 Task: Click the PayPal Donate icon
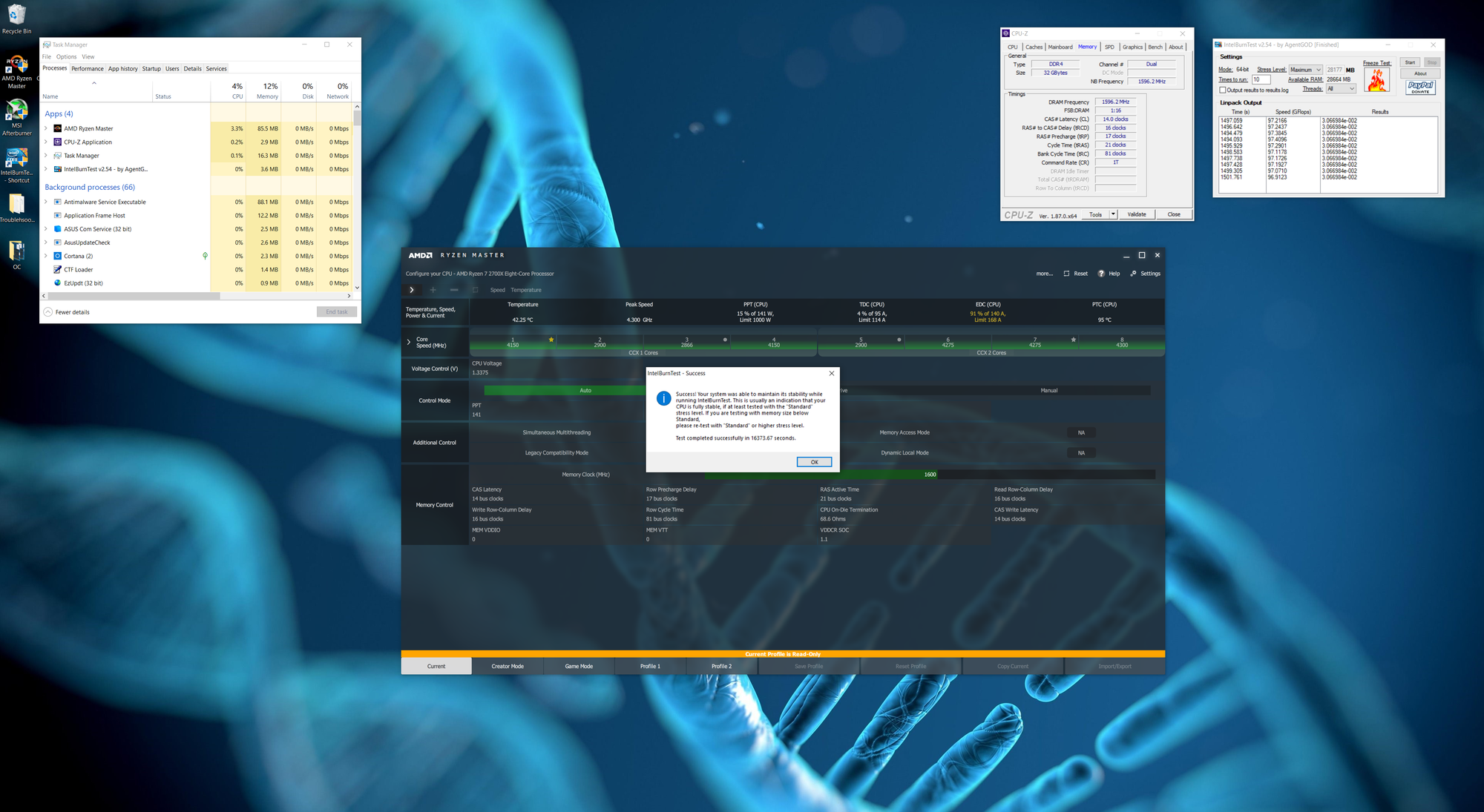(x=1420, y=87)
